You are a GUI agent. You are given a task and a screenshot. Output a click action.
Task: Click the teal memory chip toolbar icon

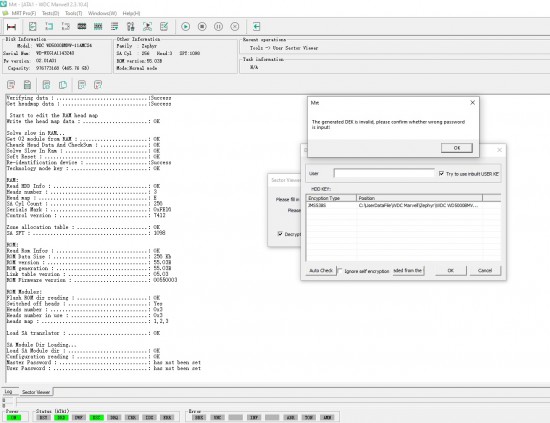point(98,27)
